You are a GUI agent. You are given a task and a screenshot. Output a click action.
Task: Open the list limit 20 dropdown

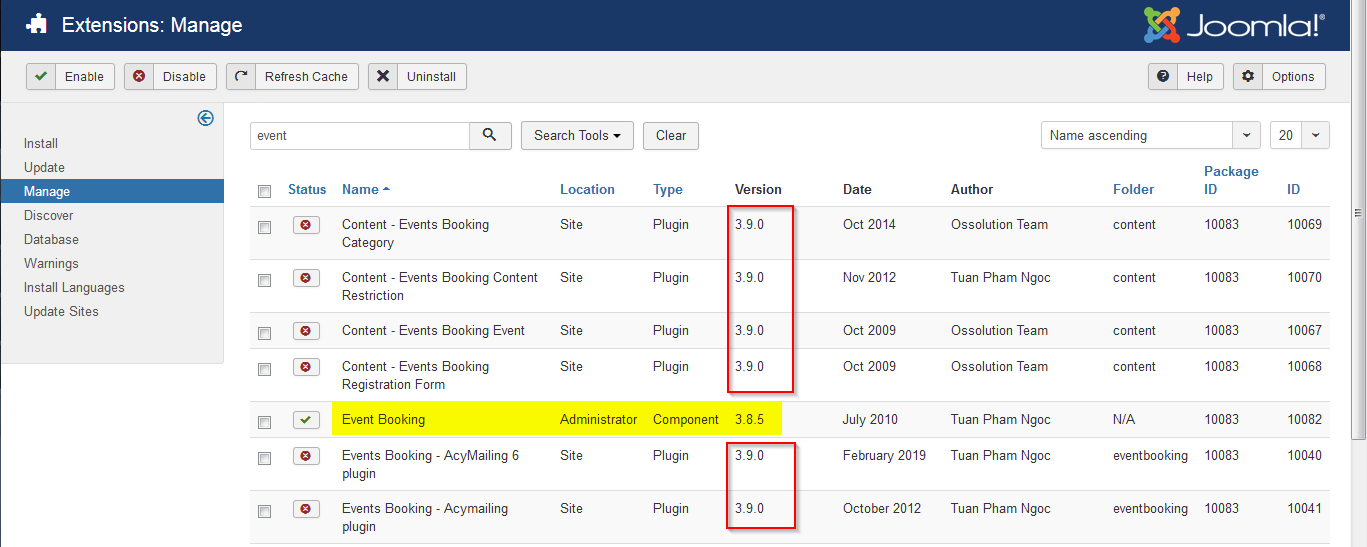point(1299,135)
